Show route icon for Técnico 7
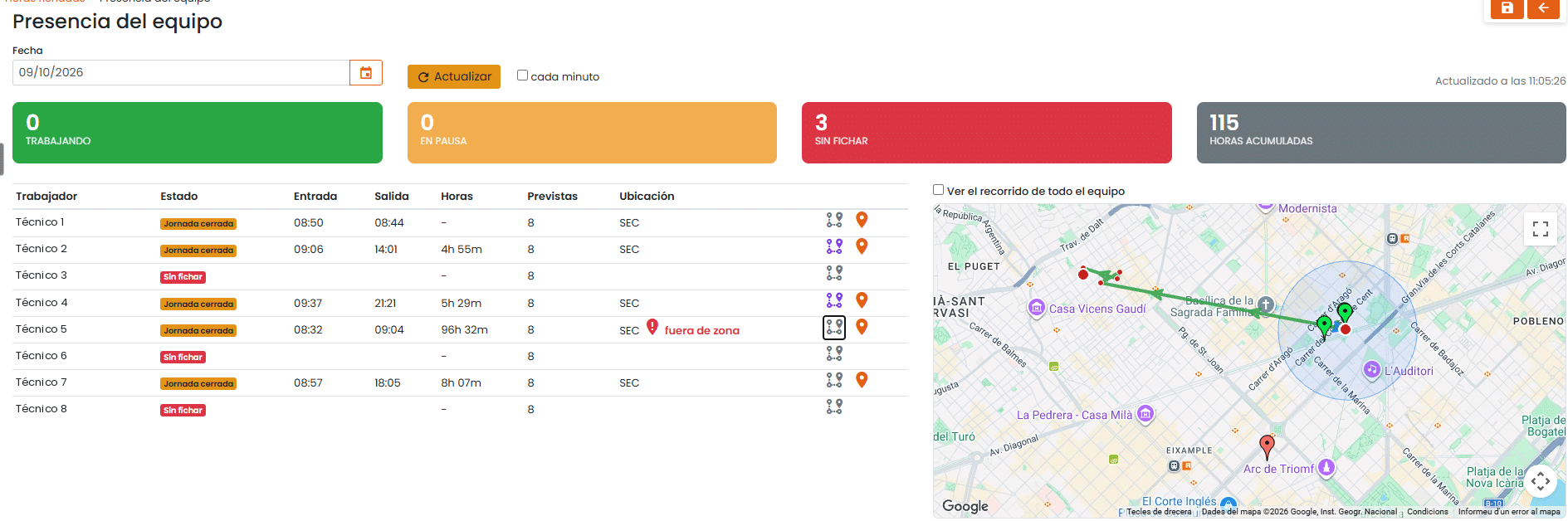Screen dimensions: 1568x521 click(x=834, y=380)
